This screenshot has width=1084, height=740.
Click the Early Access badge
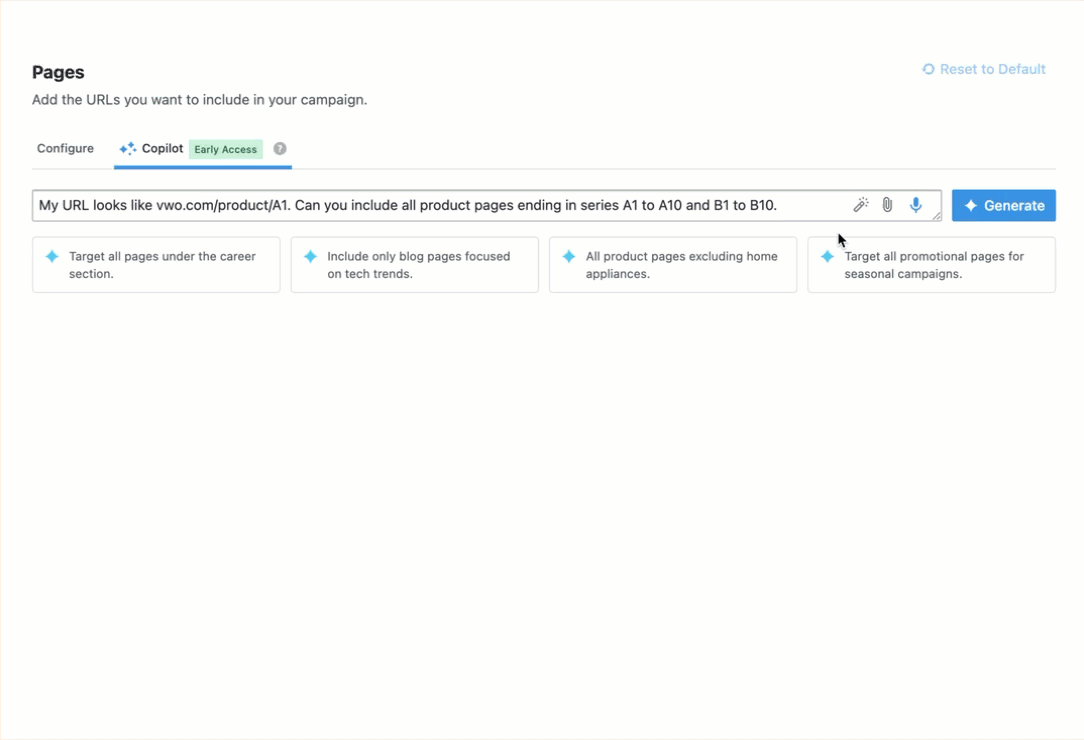point(225,149)
